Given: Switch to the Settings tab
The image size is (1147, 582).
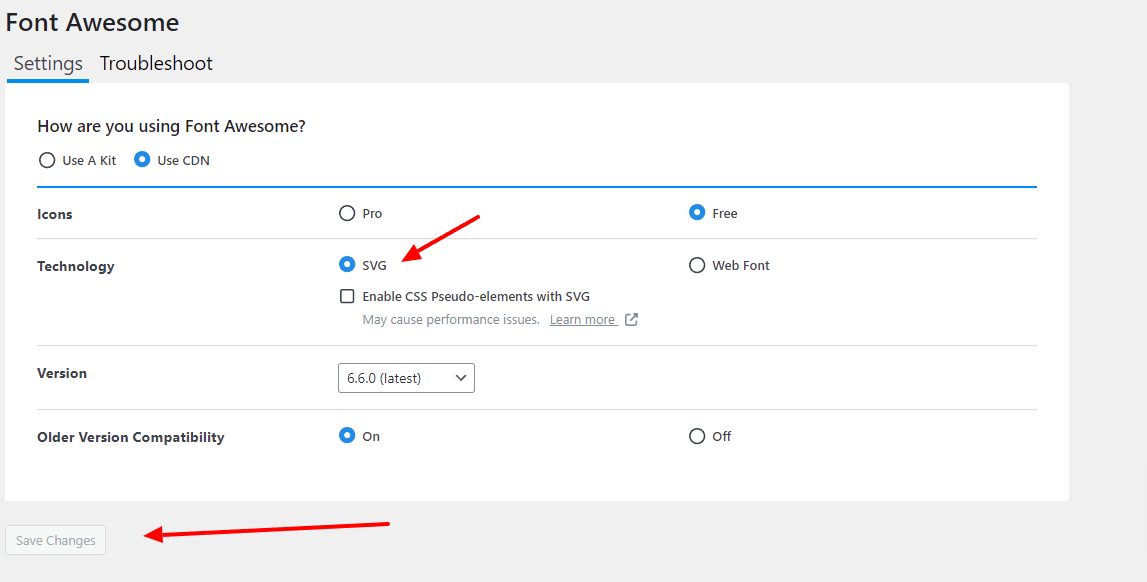Looking at the screenshot, I should click(48, 64).
